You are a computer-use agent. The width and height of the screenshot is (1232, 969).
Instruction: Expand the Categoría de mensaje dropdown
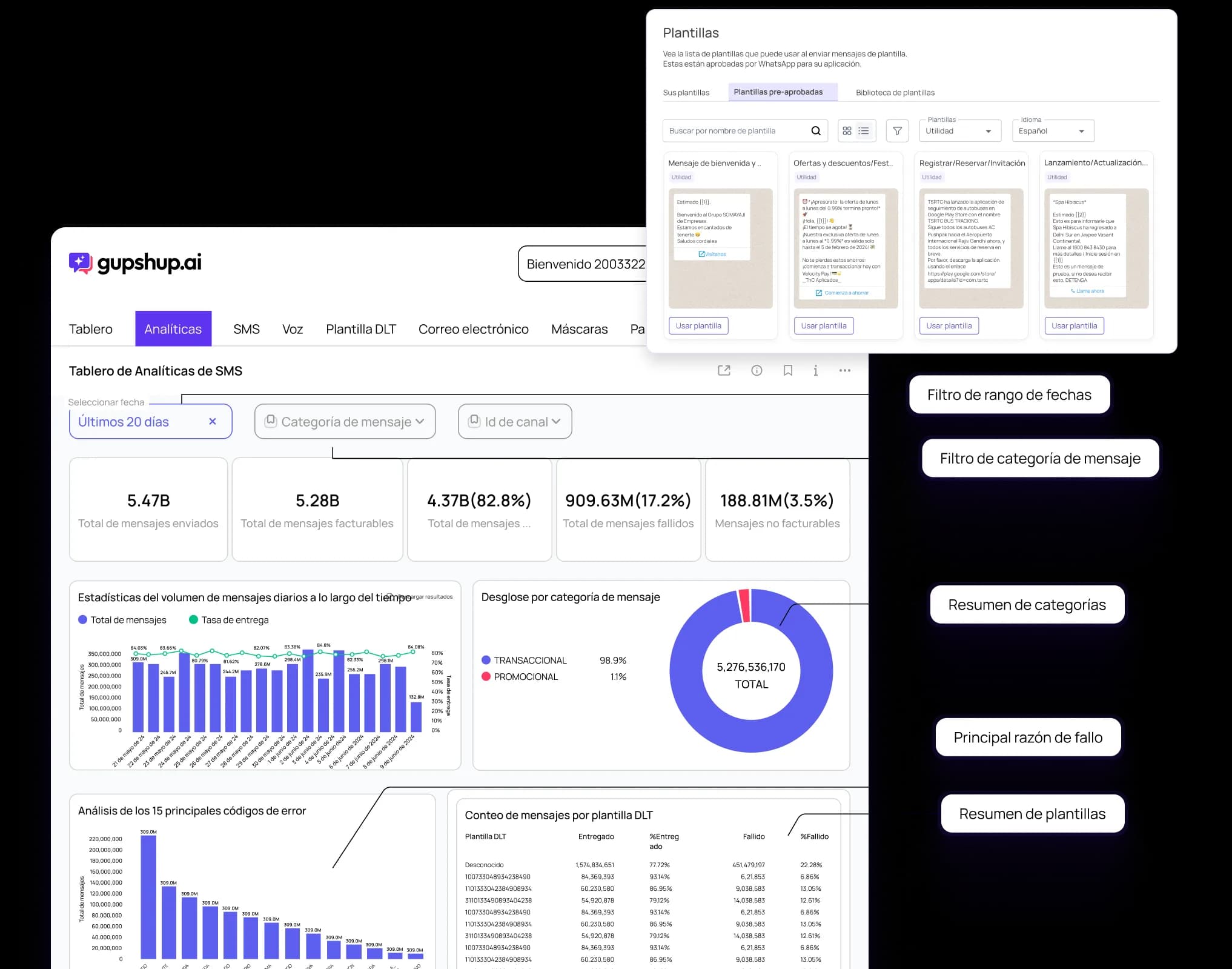(345, 421)
